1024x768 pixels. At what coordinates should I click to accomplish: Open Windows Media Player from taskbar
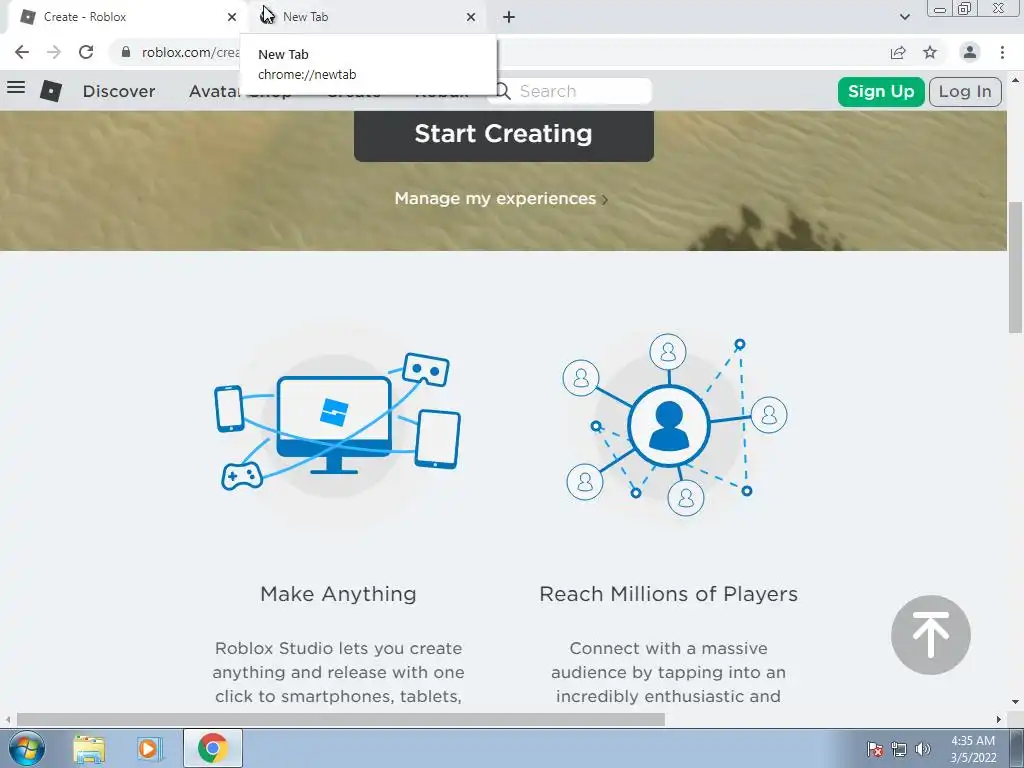[x=150, y=748]
